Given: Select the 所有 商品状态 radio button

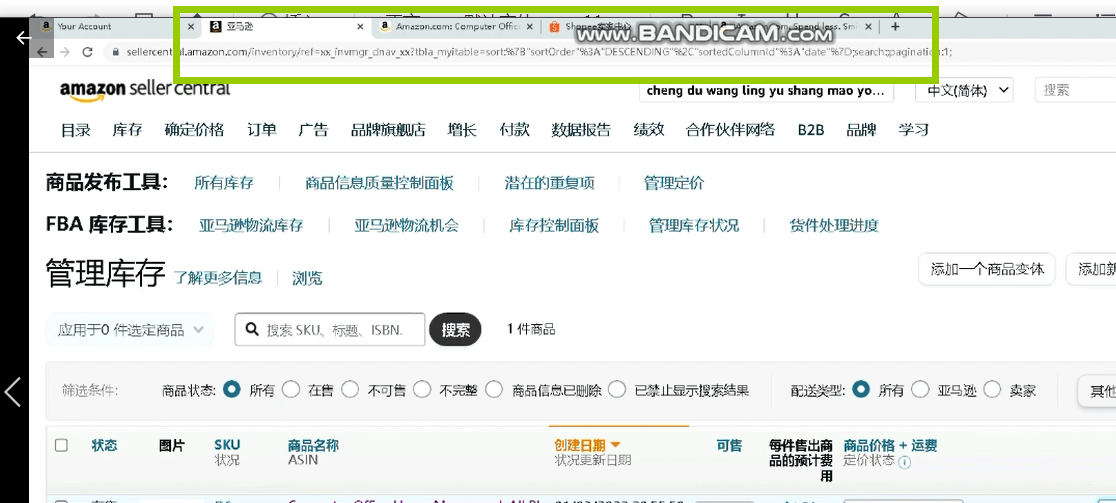Looking at the screenshot, I should (231, 389).
